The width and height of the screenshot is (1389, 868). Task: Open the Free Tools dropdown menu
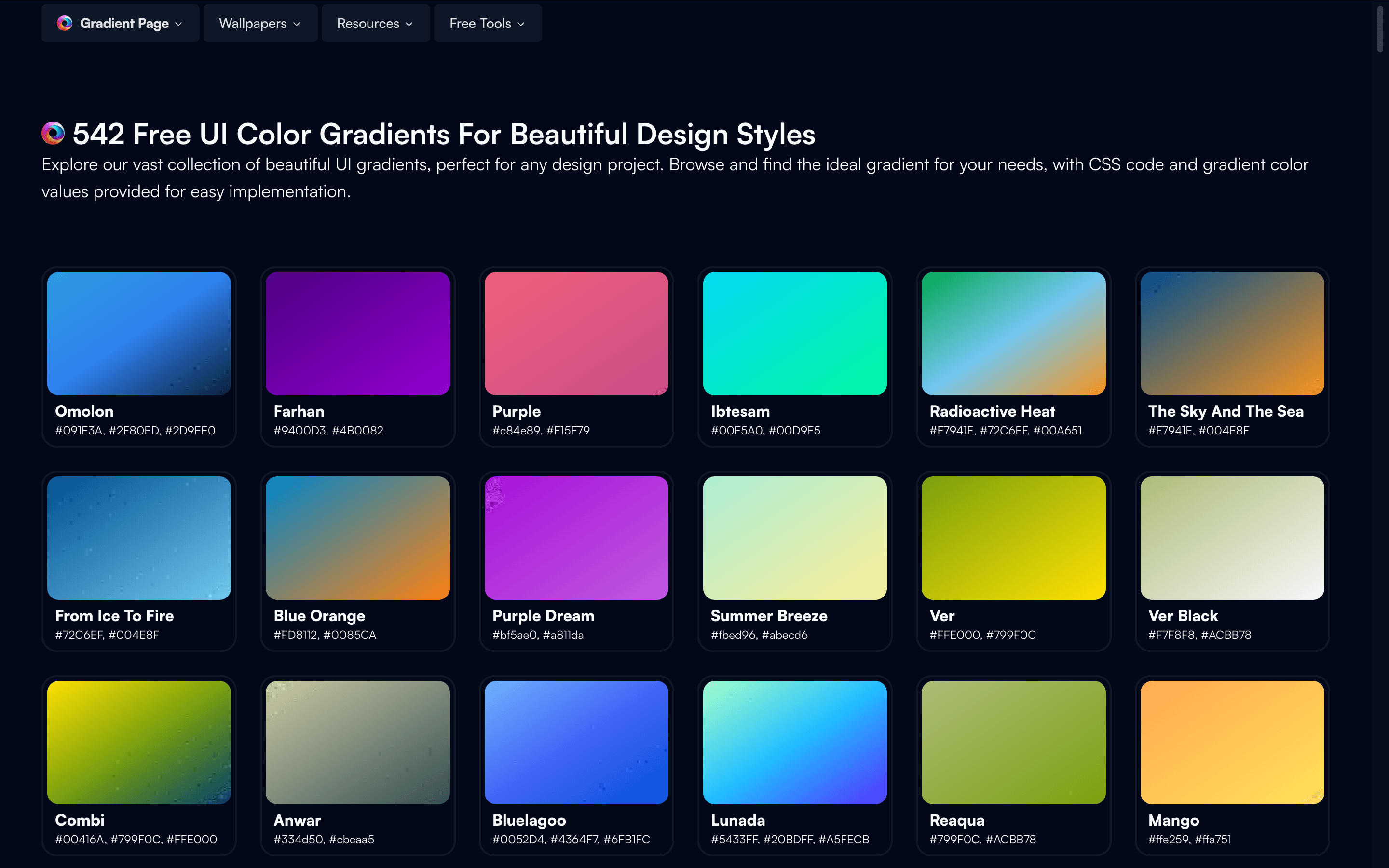[487, 23]
